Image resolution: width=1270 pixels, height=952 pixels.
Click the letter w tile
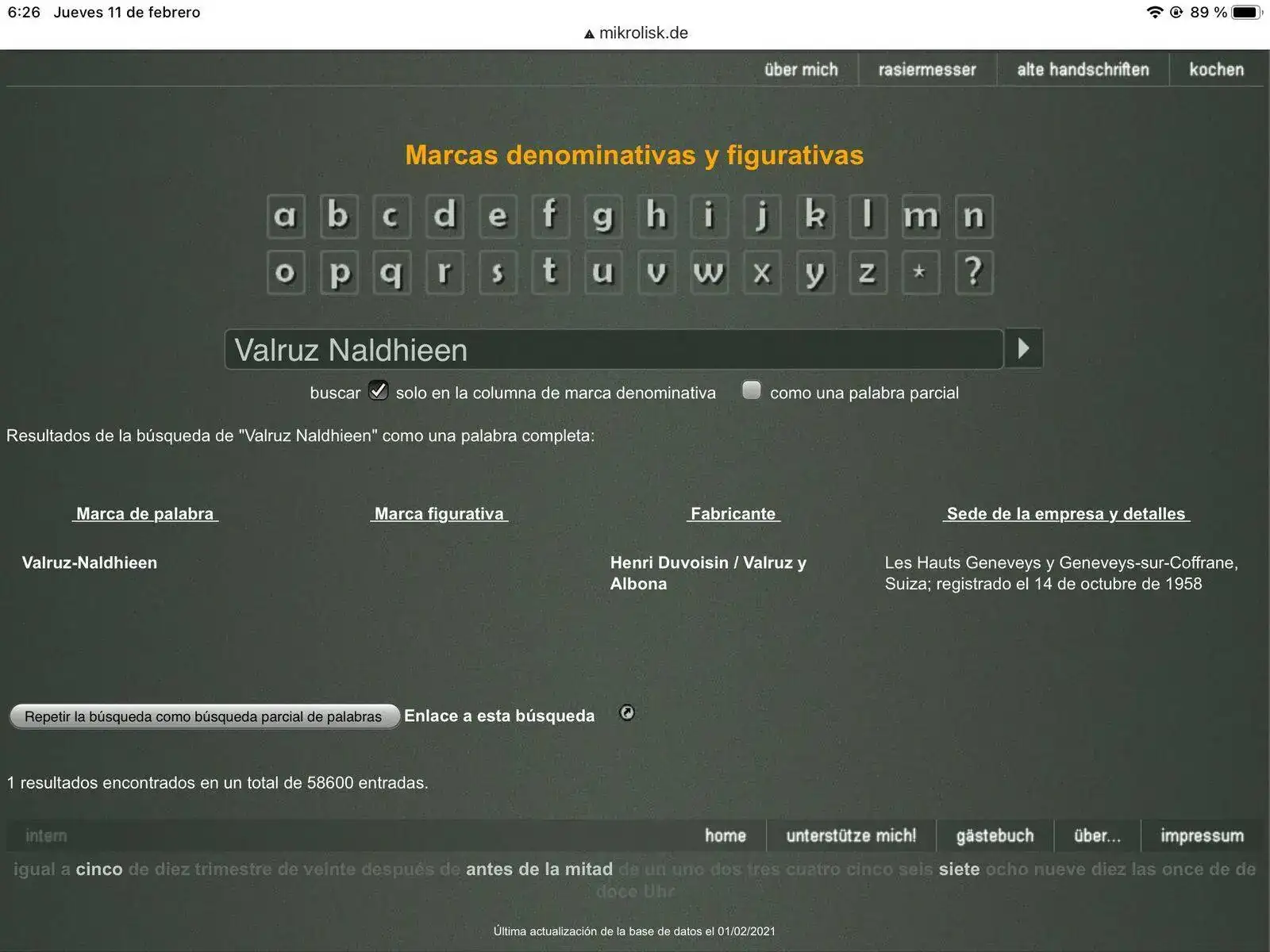click(710, 273)
